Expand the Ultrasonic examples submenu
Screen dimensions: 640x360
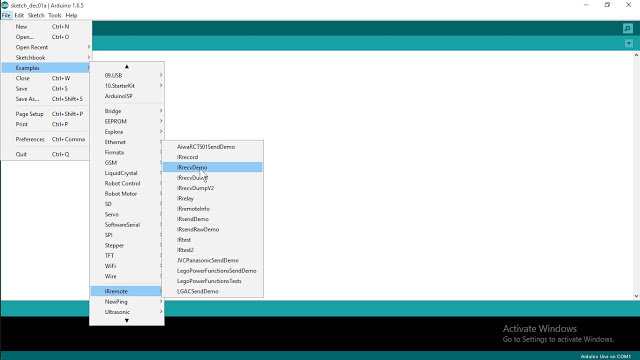click(127, 312)
